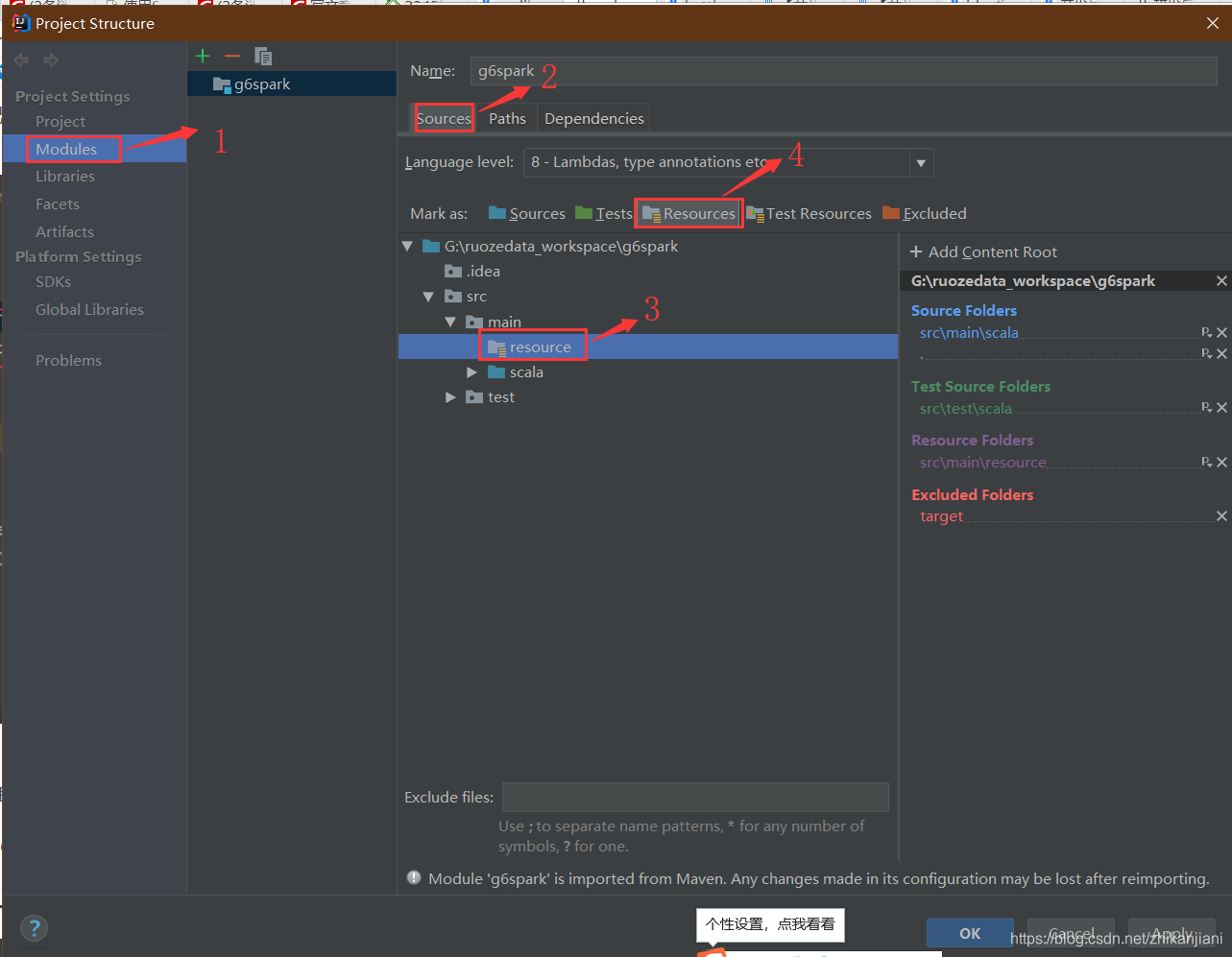Screen dimensions: 1232x957
Task: Edit properties of src\test\scala folder
Action: tap(1207, 407)
